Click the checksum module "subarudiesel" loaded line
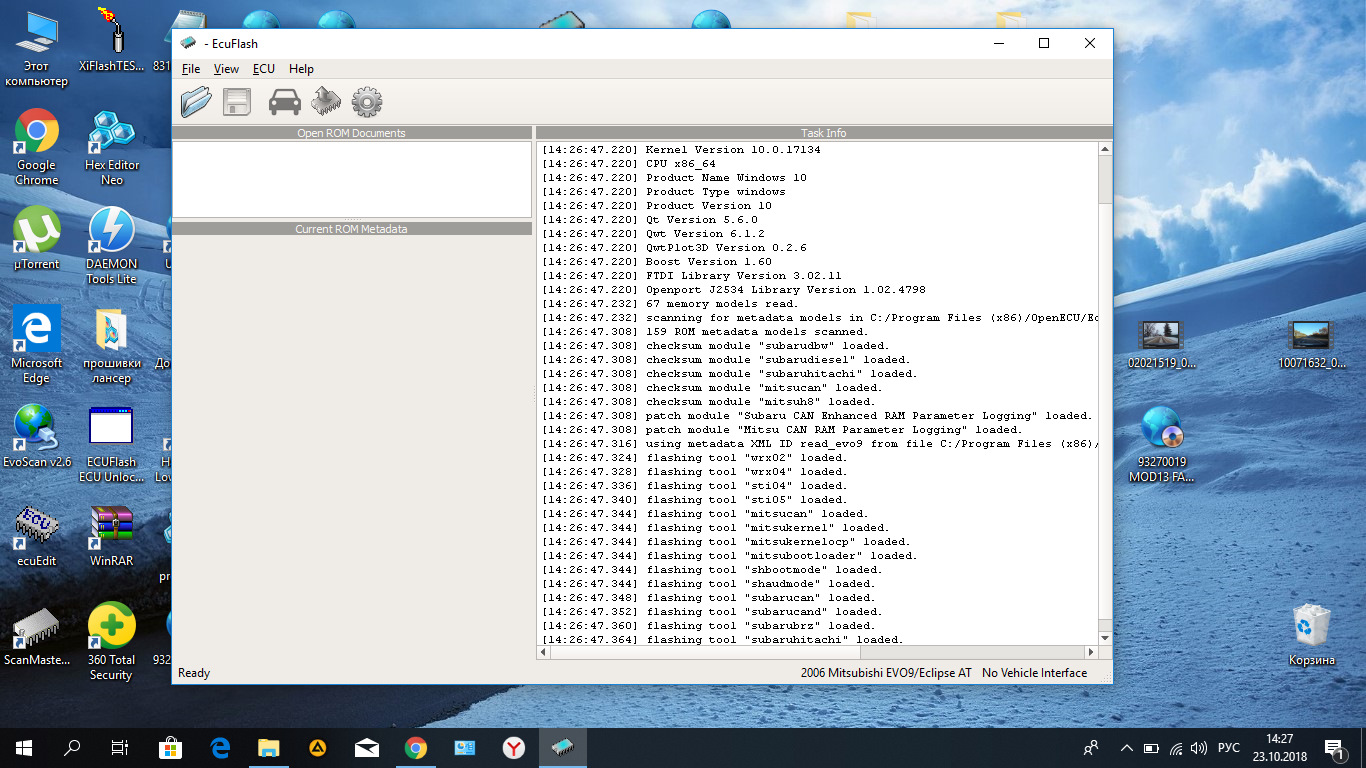Screen dimensions: 1366x768 726,360
